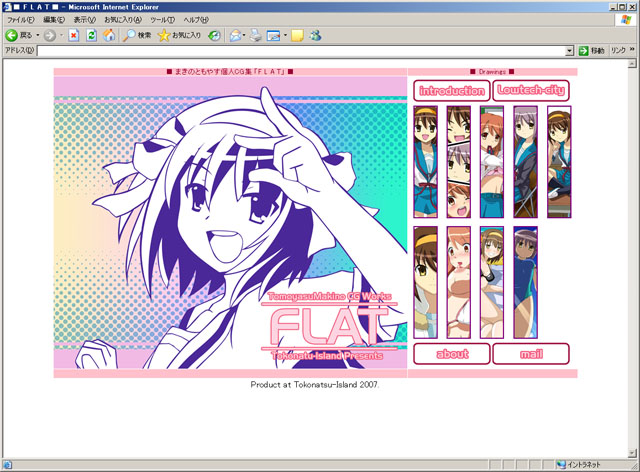
Task: Click the status bar page icon
Action: pyautogui.click(x=7, y=465)
